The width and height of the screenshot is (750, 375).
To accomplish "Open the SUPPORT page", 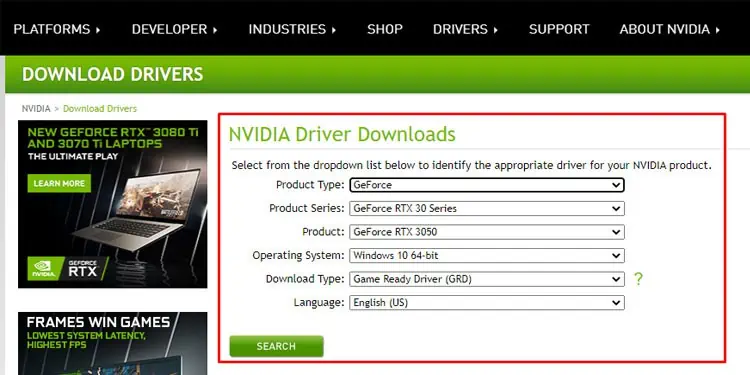I will (559, 29).
